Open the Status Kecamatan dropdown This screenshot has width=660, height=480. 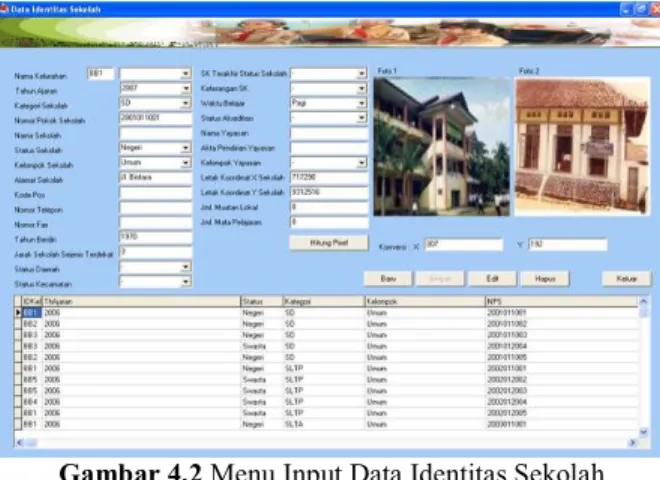tap(185, 282)
